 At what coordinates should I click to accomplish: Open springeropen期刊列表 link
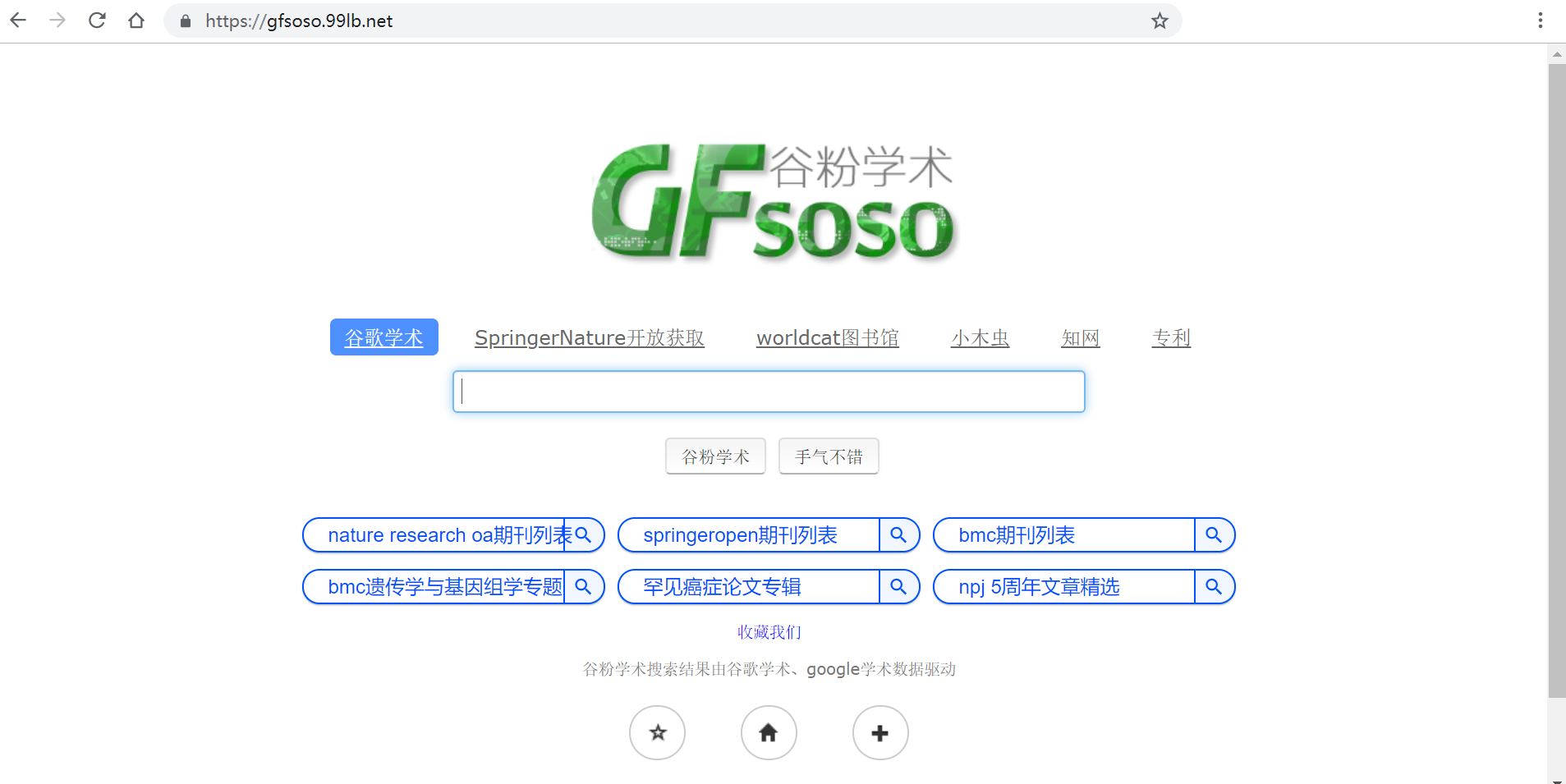[740, 535]
